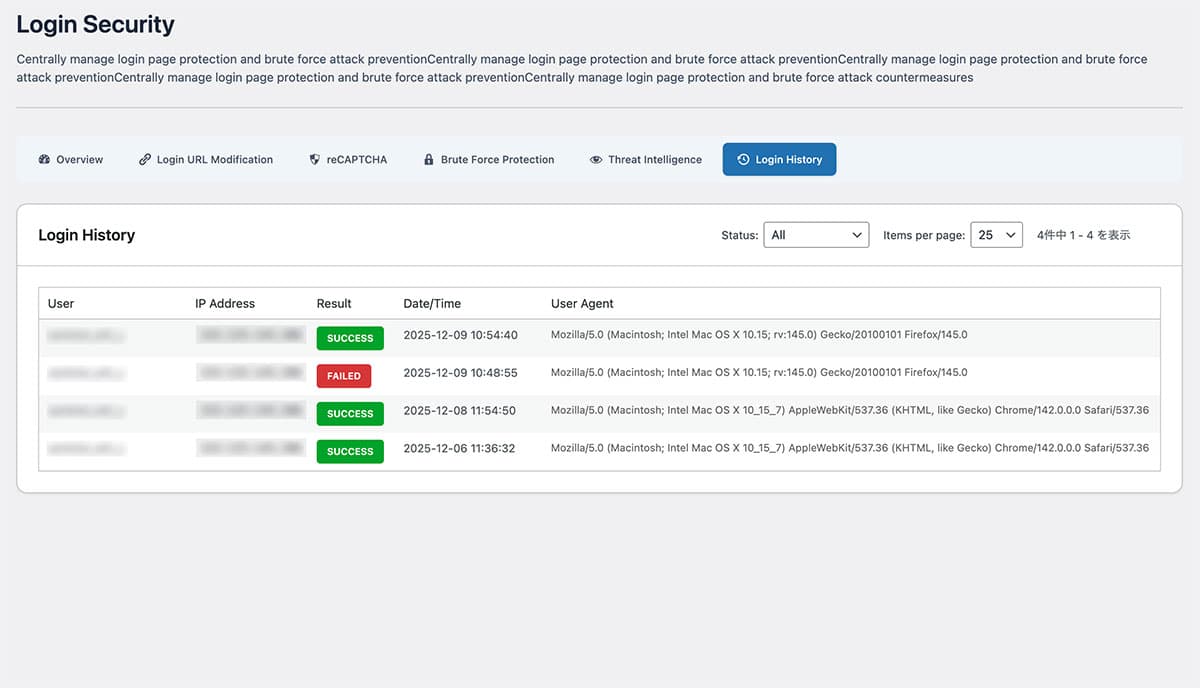The height and width of the screenshot is (688, 1200).
Task: Click the SUCCESS badge for 2025-12-06 login
Action: [350, 452]
